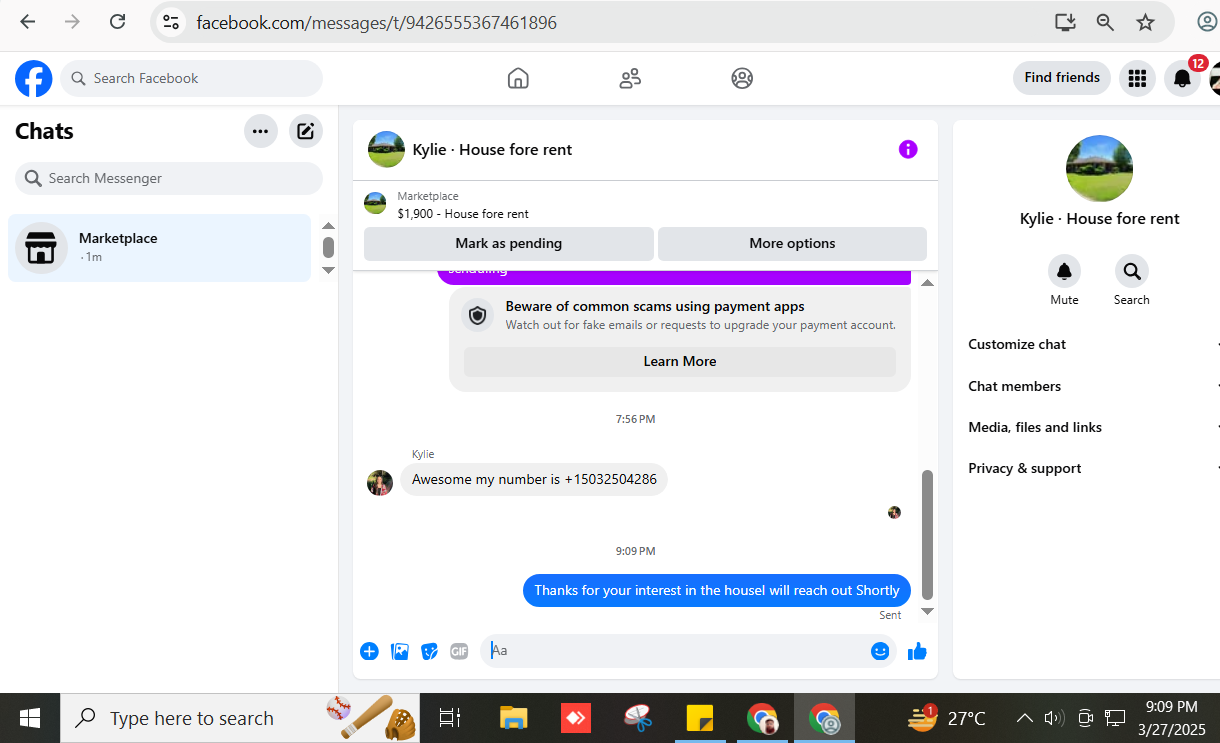Open more actions plus icon in composer
Screen dimensions: 1220x743
(369, 651)
